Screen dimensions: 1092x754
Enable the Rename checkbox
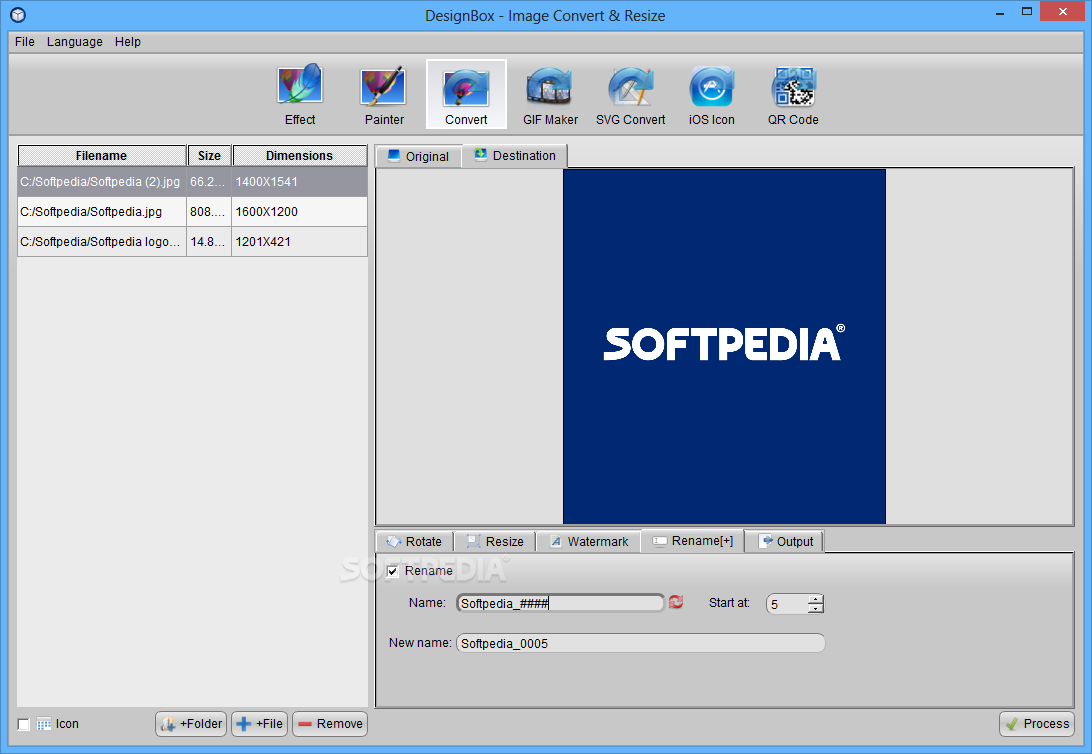click(x=393, y=572)
